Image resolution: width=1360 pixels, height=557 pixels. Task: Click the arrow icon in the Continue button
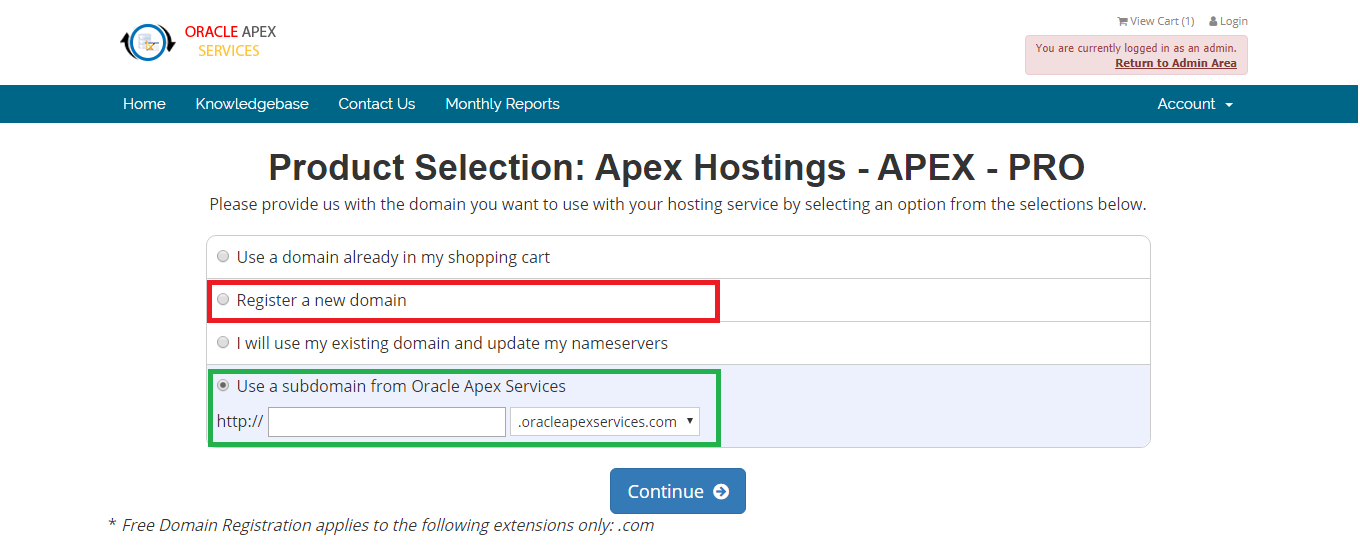coord(721,491)
